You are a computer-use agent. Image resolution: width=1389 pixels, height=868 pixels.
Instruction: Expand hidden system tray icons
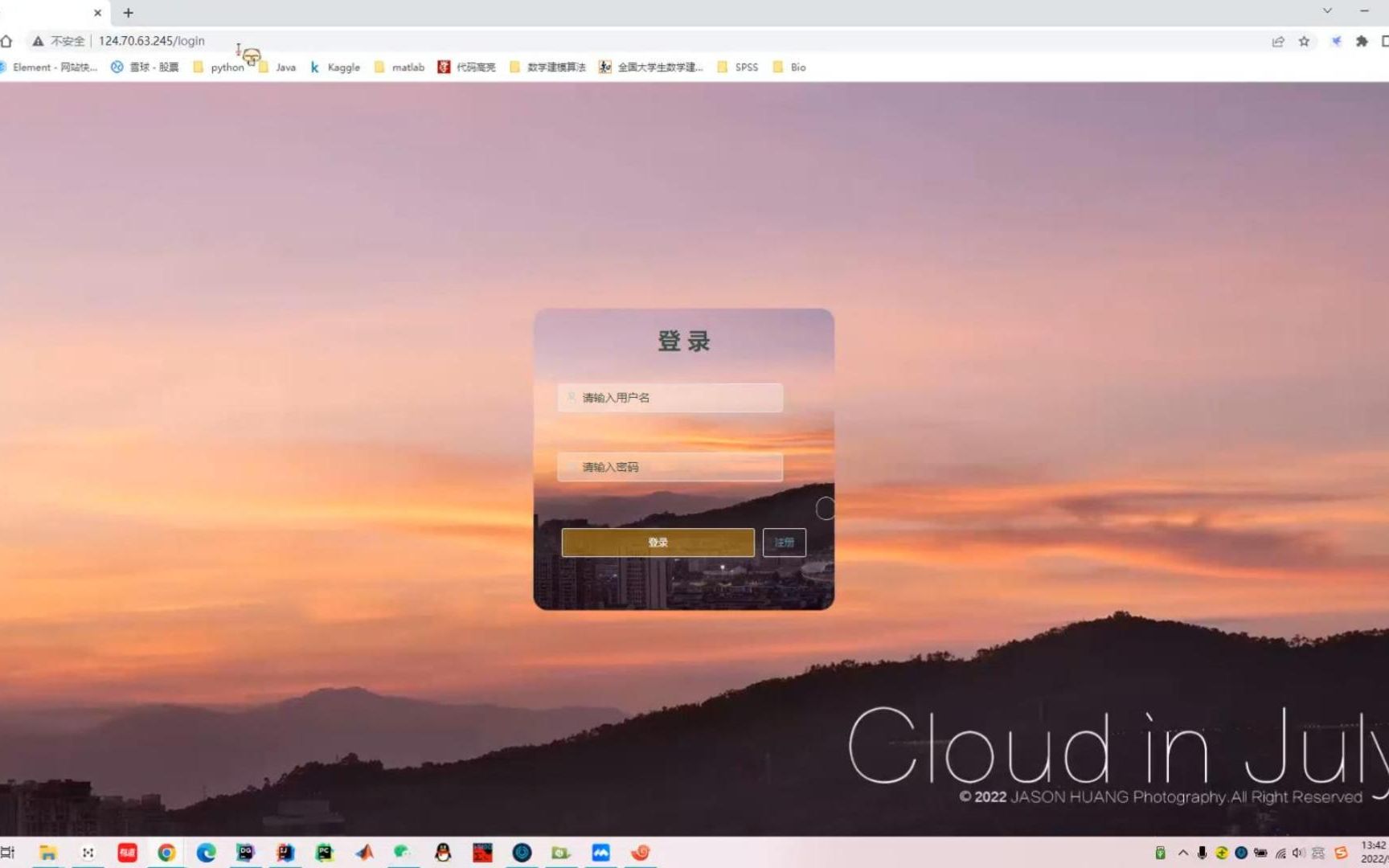coord(1182,853)
